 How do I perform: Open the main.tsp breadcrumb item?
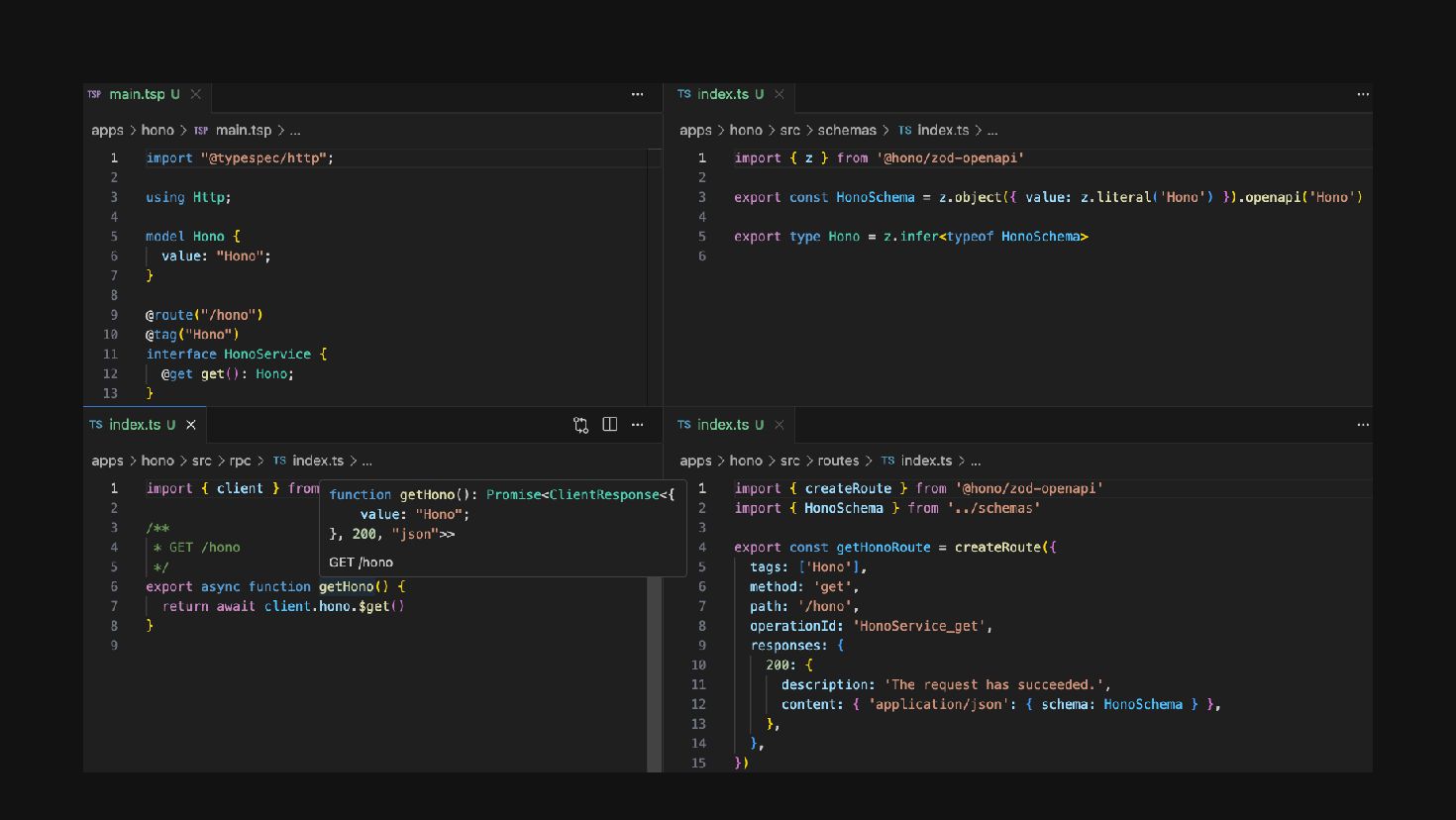pos(243,131)
